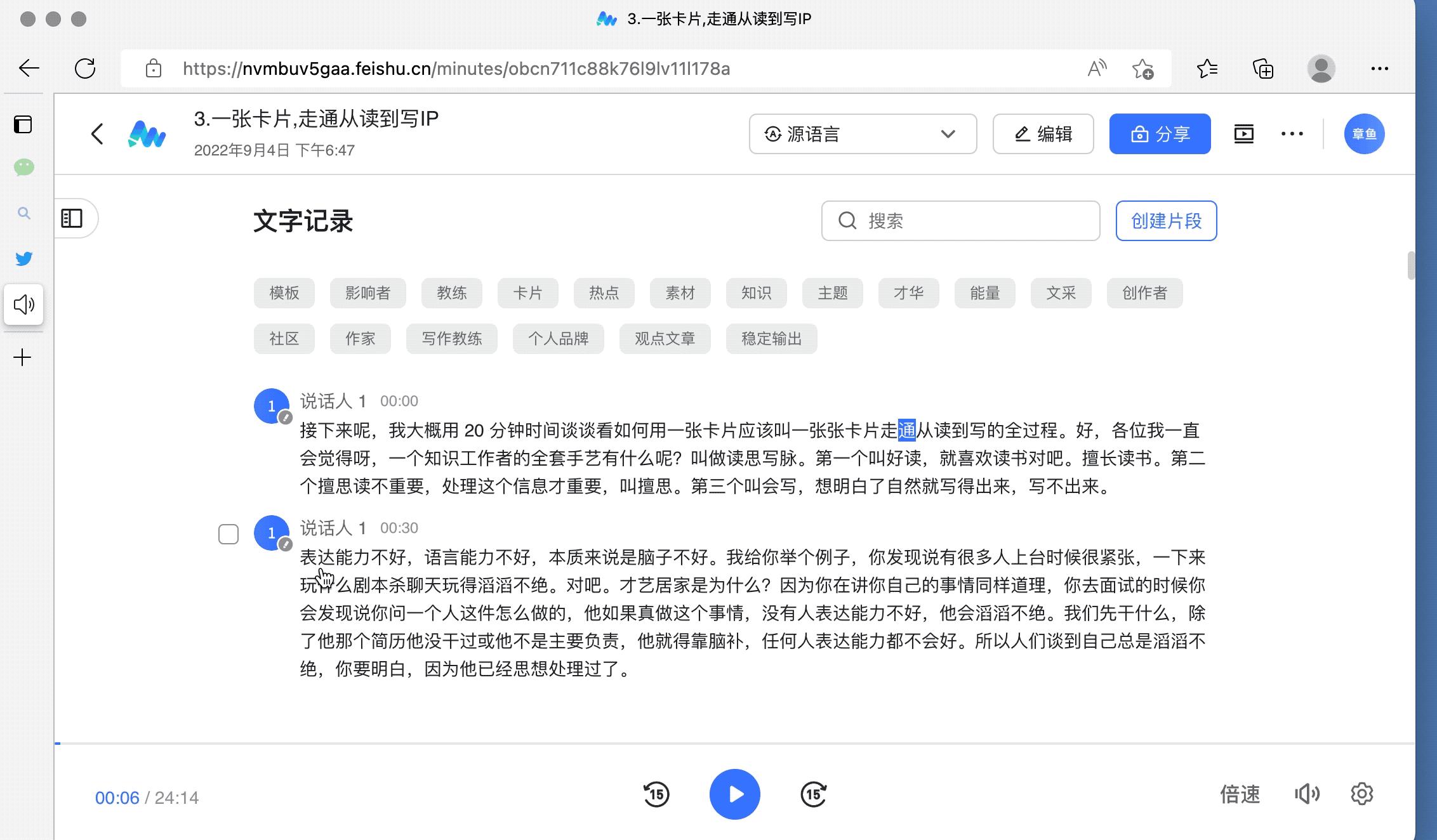Screen dimensions: 1437x840
Task: Open 倍速 playback speed menu
Action: (x=1240, y=794)
